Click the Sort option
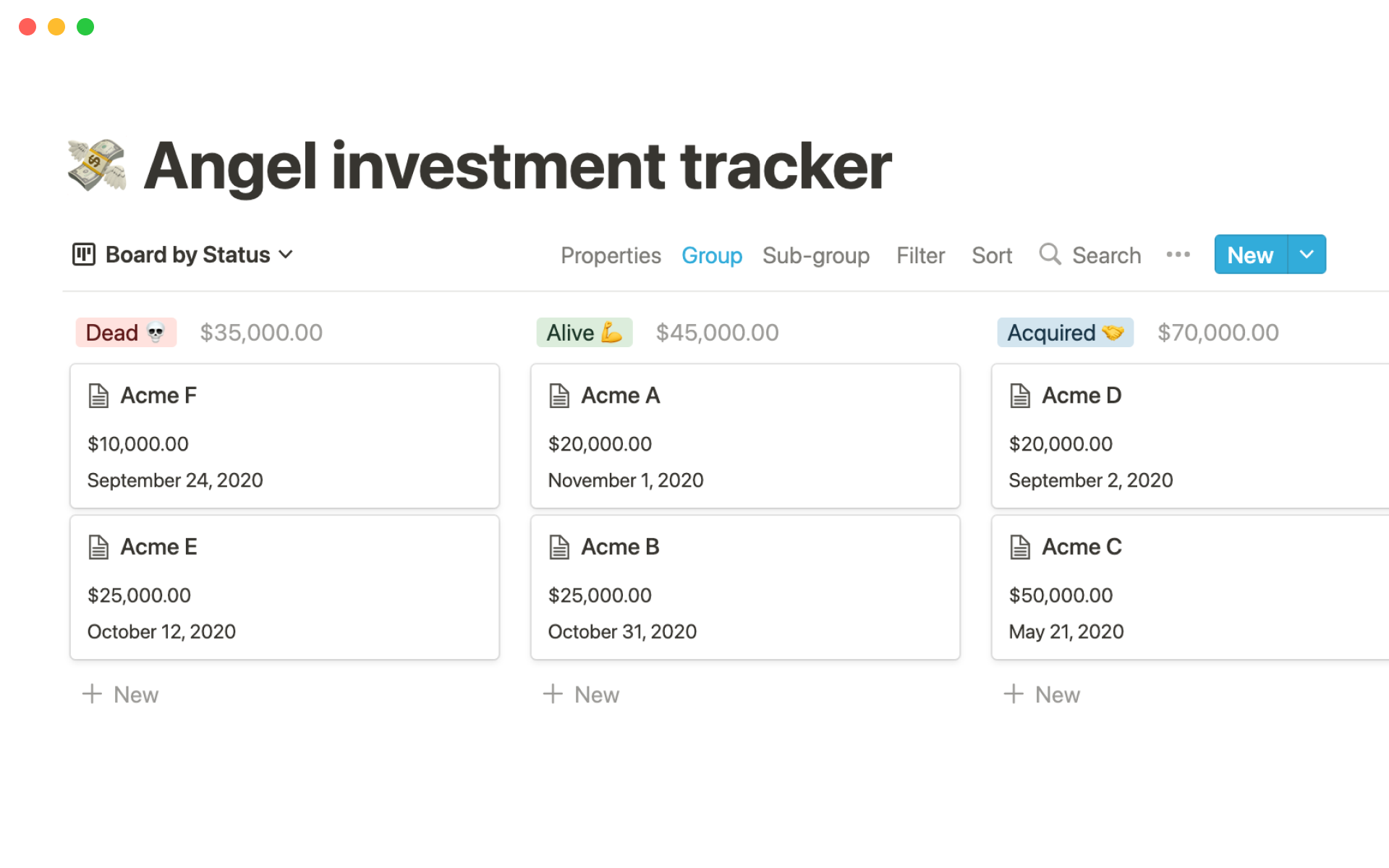 pyautogui.click(x=991, y=255)
